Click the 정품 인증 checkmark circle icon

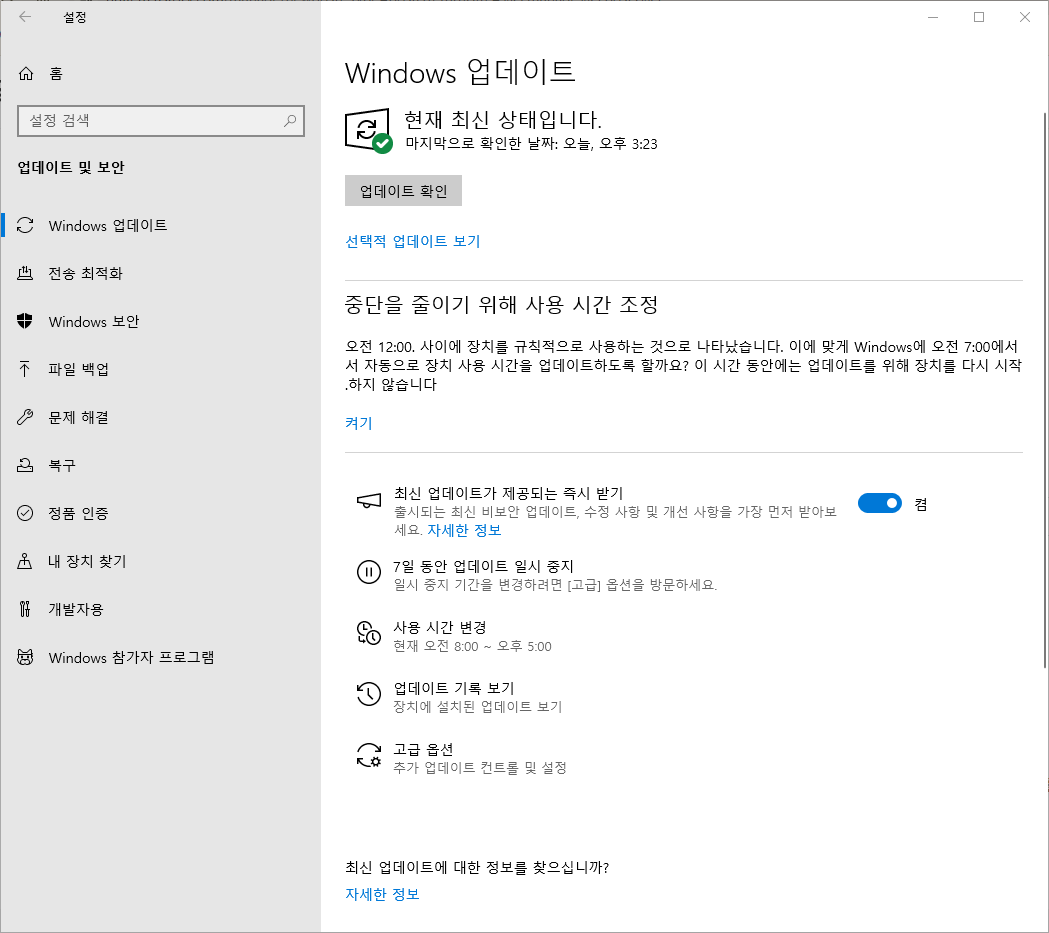(25, 513)
